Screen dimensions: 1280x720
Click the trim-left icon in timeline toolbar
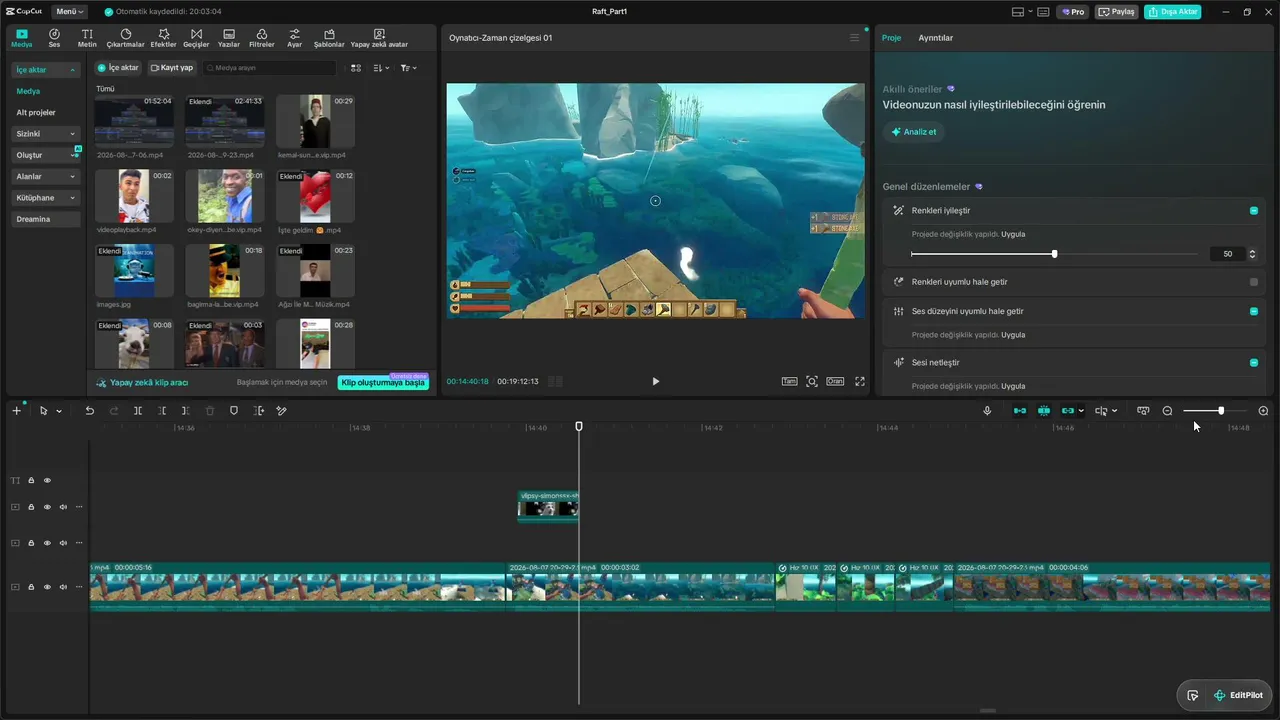tap(162, 411)
